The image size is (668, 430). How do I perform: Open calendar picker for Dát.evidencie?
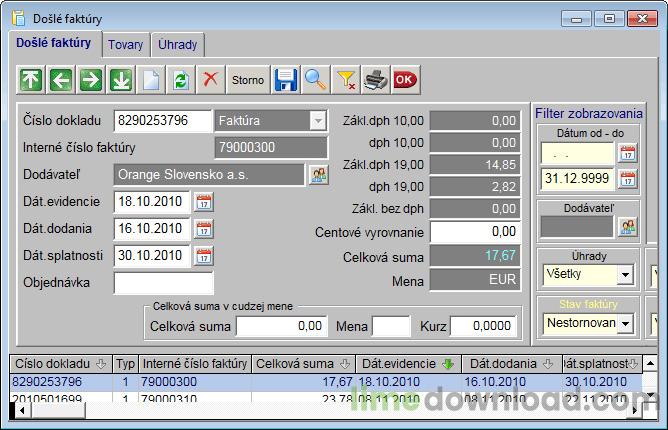[204, 202]
